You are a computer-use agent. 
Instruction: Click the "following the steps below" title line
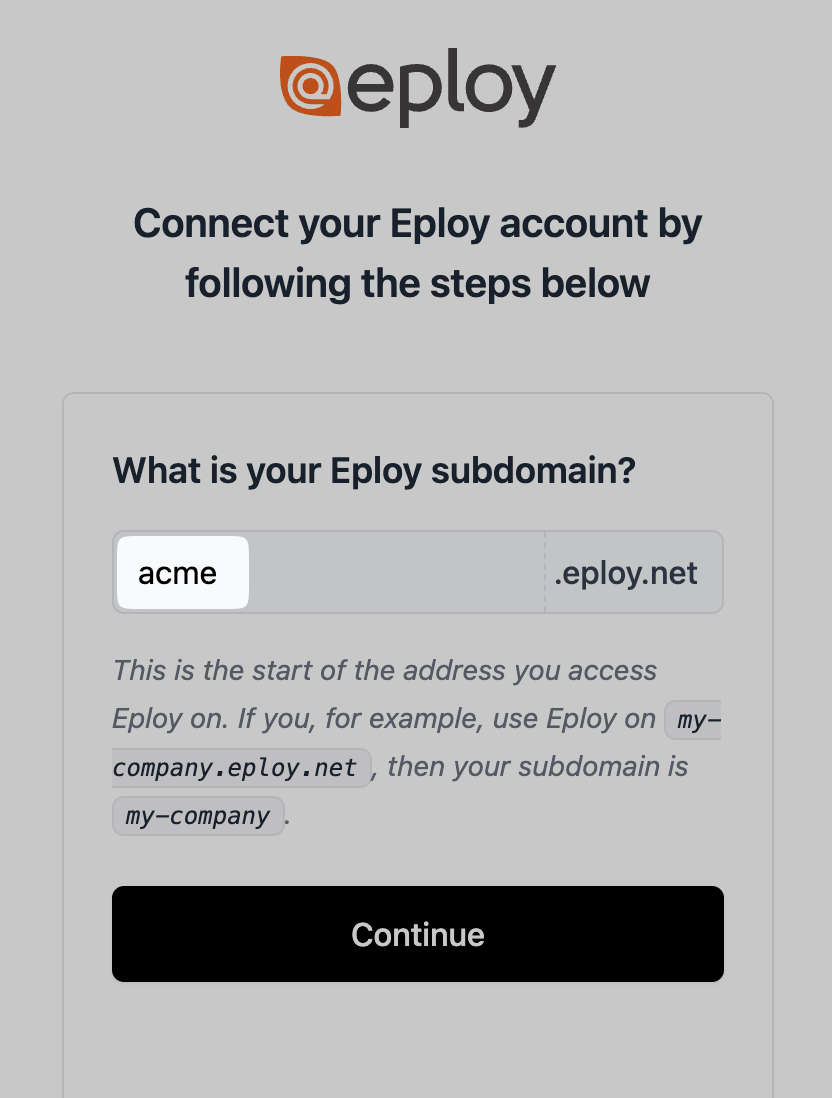coord(417,284)
